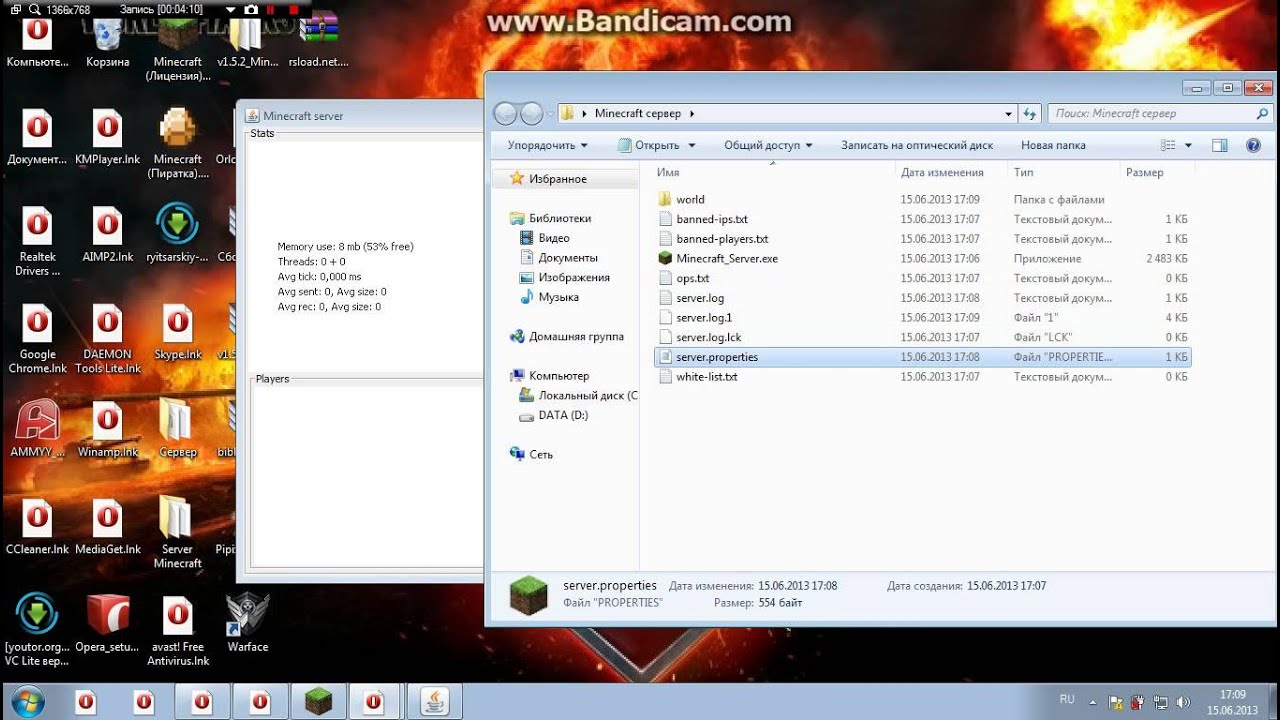Expand the view options dropdown arrow
This screenshot has width=1280, height=720.
click(x=1188, y=146)
